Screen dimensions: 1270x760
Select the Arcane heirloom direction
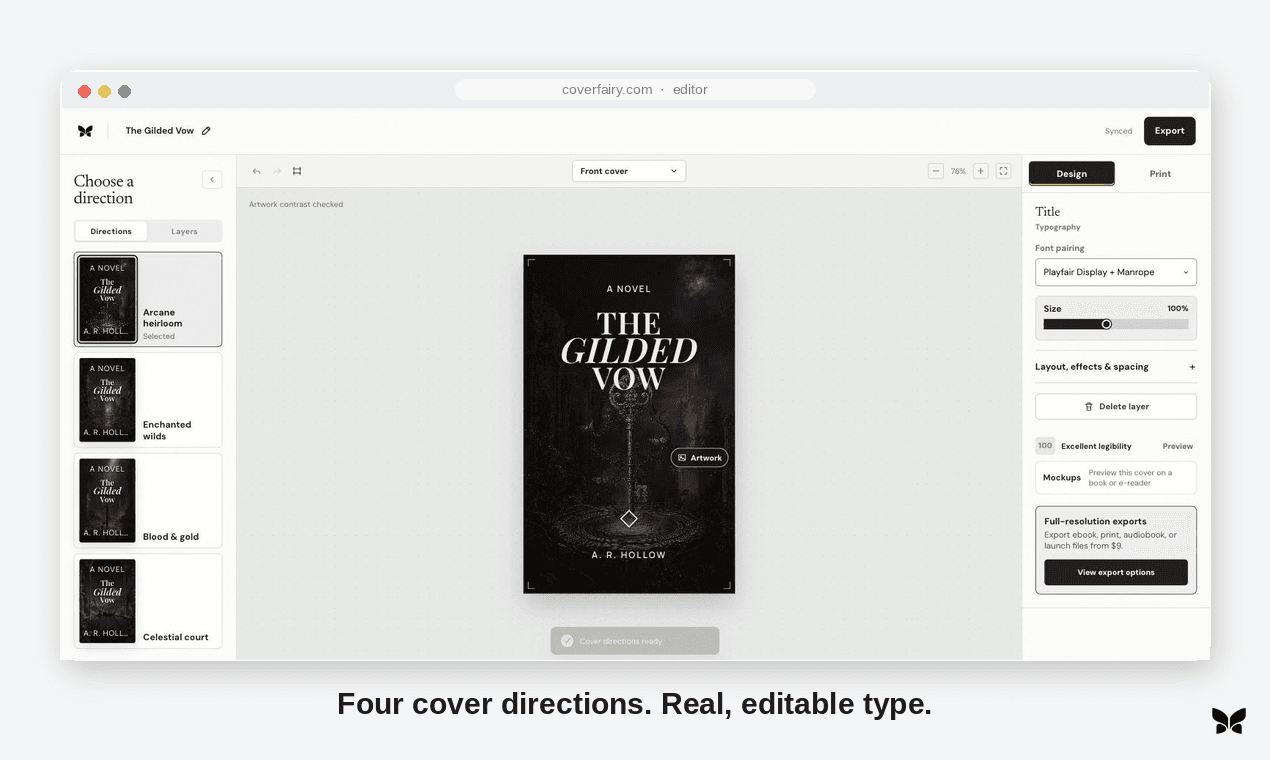pos(148,299)
